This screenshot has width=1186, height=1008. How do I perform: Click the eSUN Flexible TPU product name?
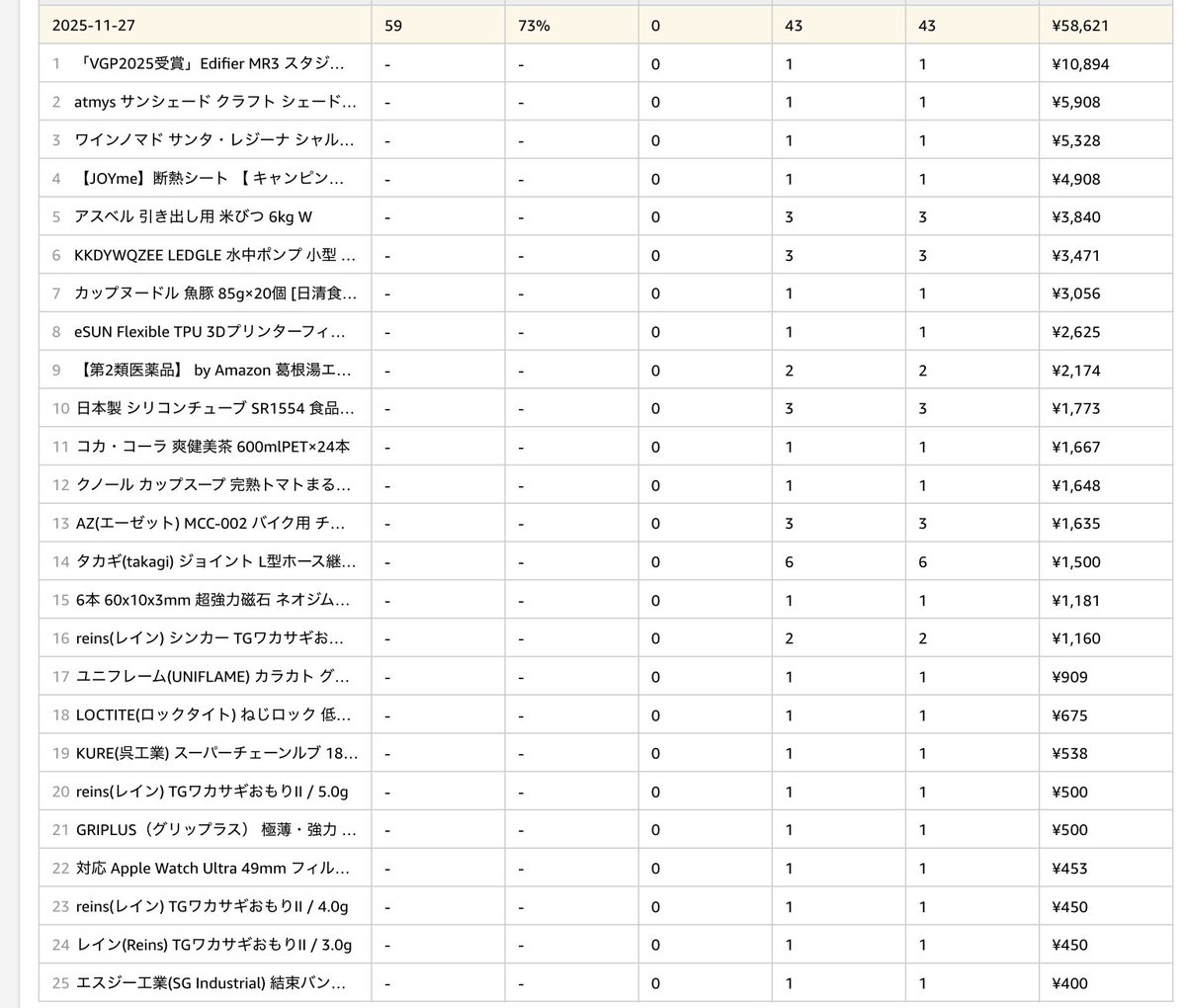[x=211, y=332]
